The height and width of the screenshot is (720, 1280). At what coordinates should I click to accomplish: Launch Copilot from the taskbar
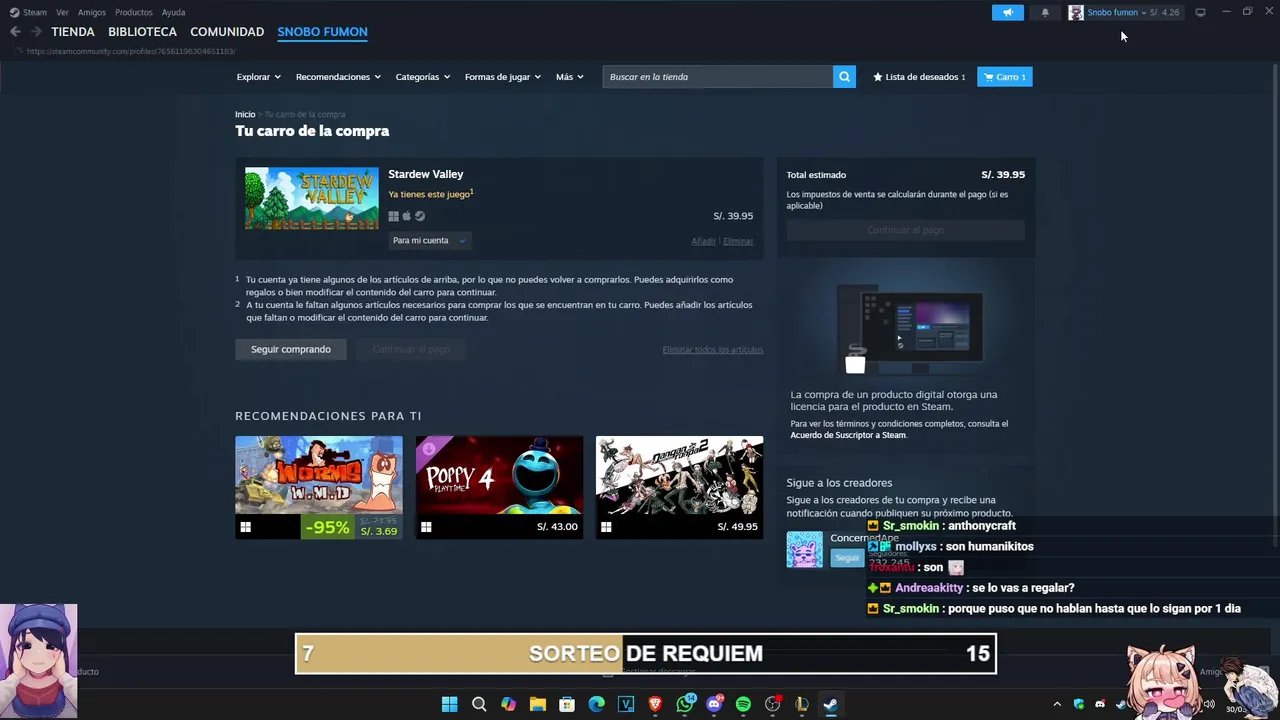pos(508,705)
